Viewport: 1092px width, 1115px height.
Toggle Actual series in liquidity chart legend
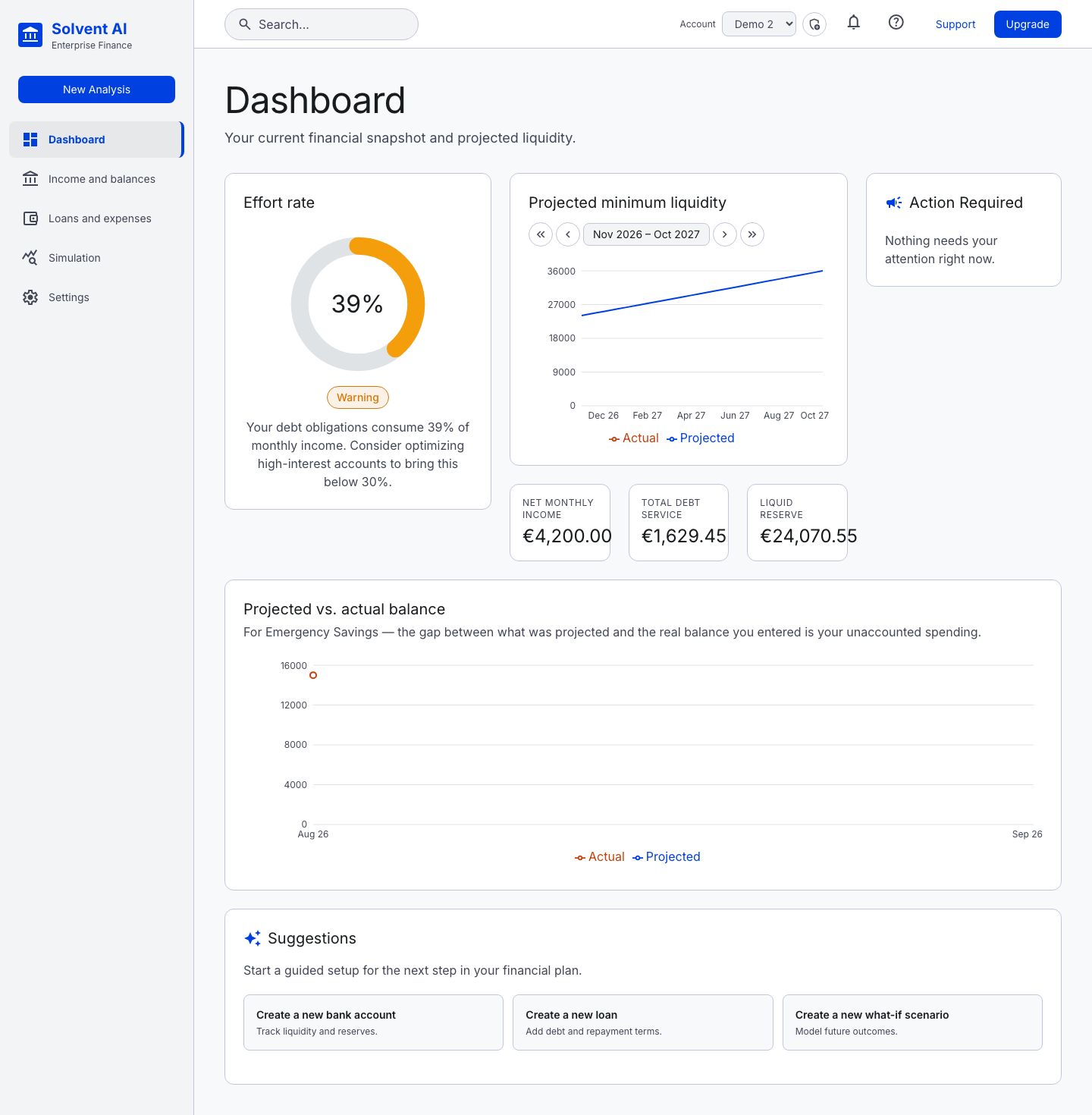point(634,438)
